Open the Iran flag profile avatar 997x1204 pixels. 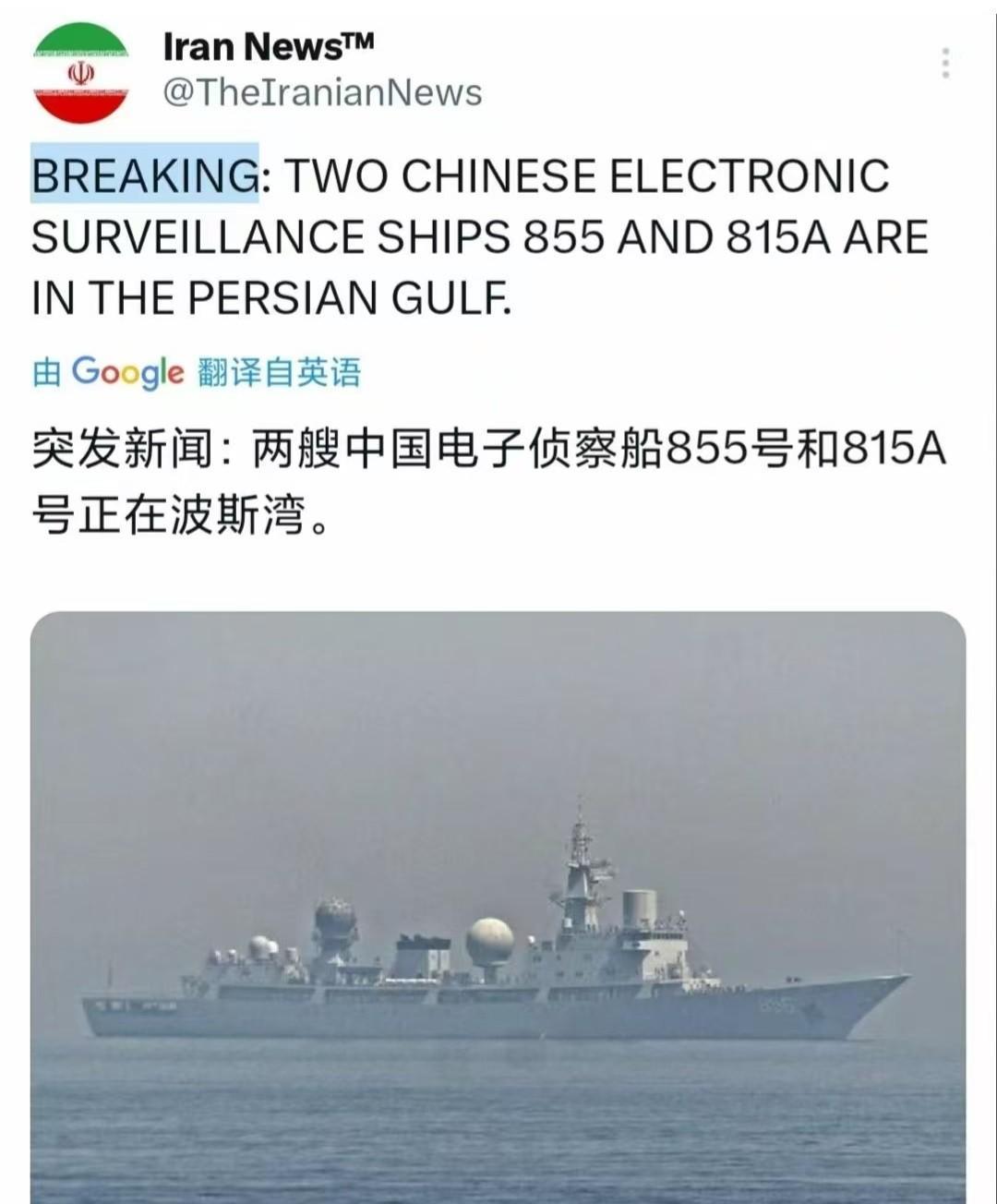point(81,74)
